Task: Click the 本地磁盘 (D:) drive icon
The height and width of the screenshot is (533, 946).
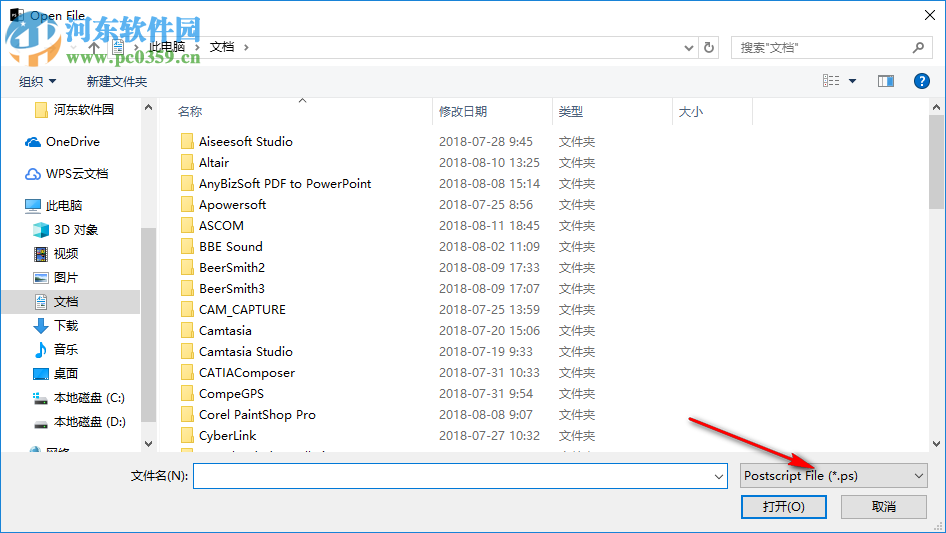Action: tap(40, 423)
